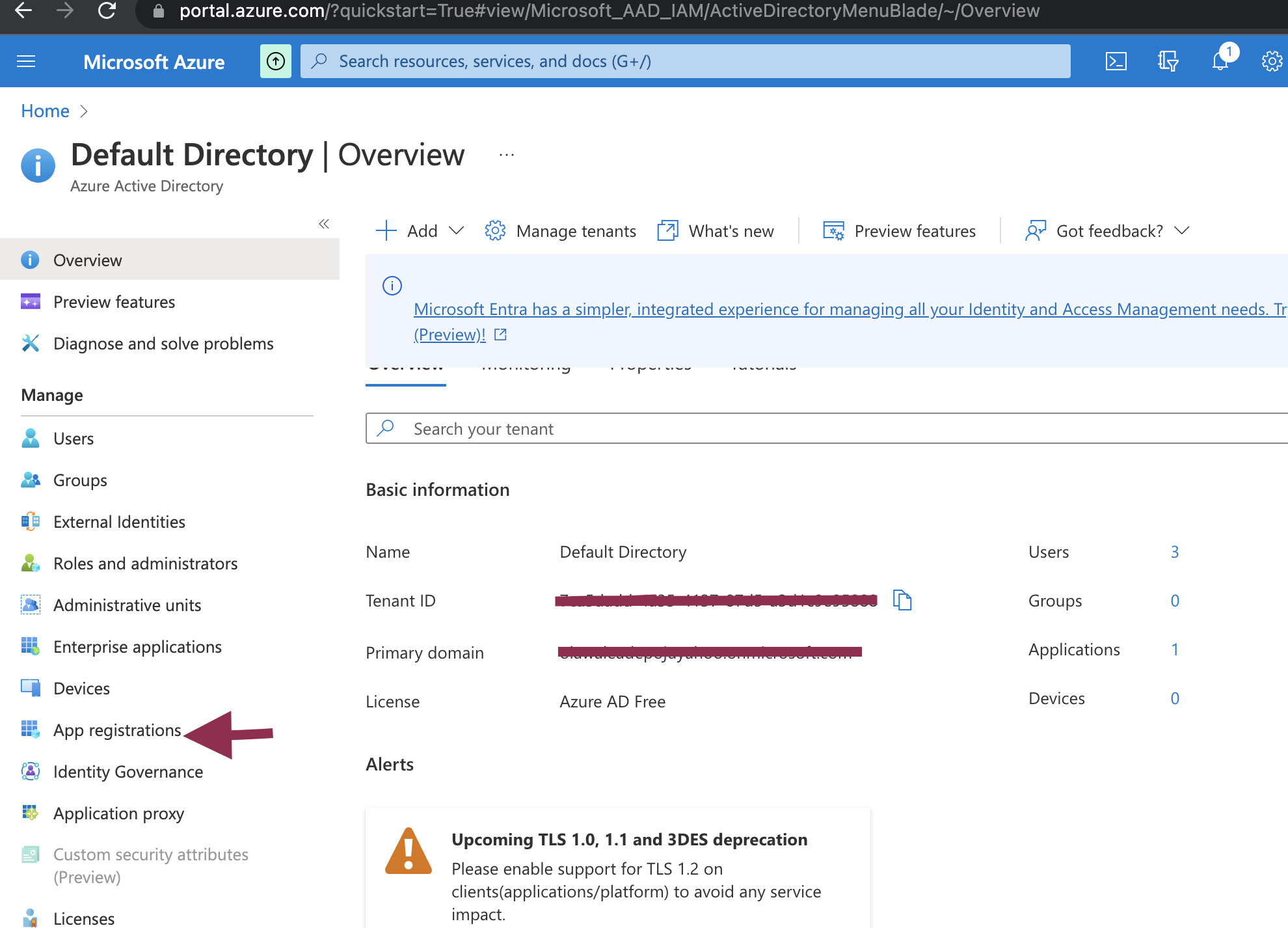The image size is (1288, 928).
Task: Open App registrations indicated by the arrow
Action: 116,730
